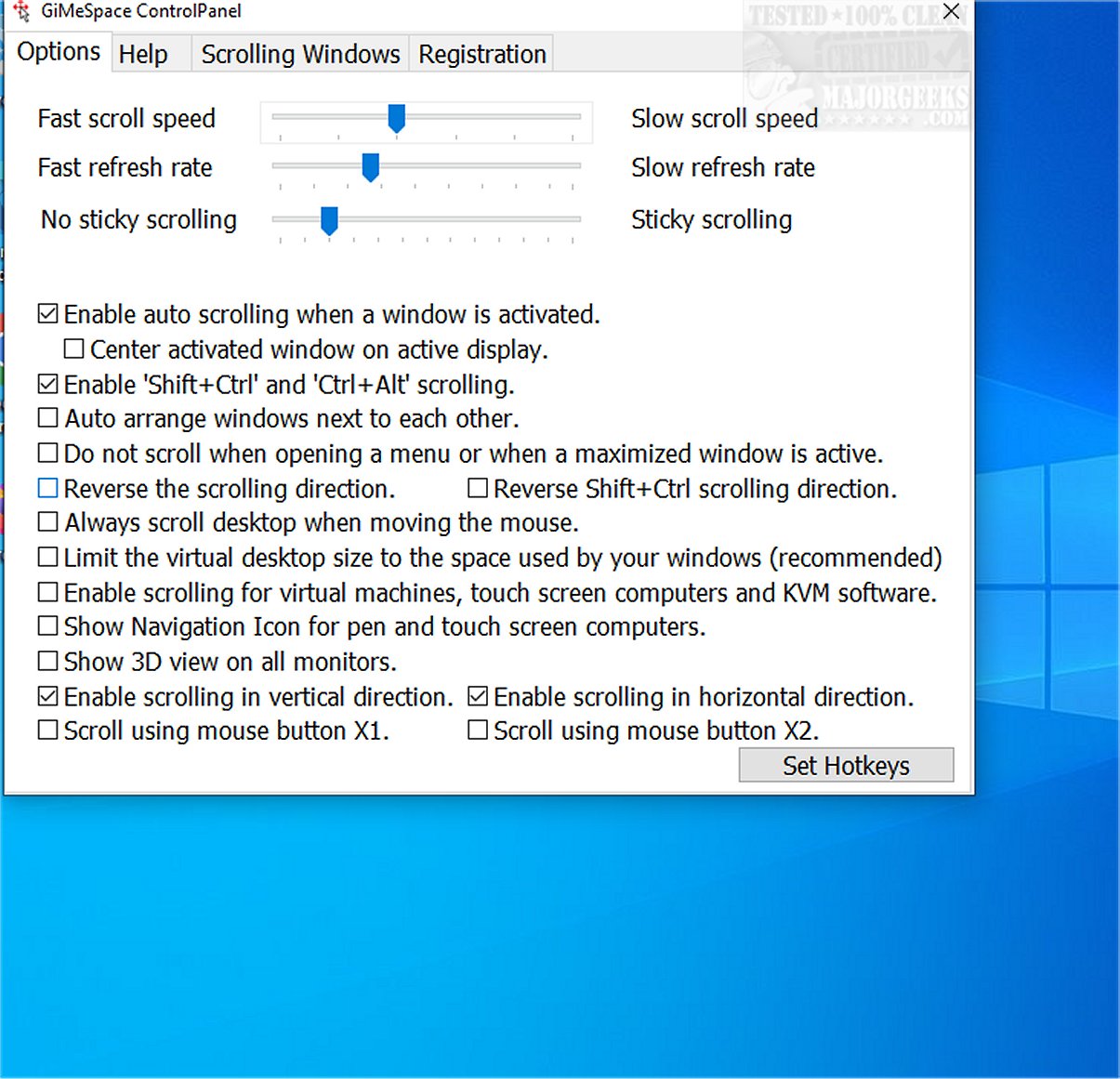Adjust the scroll speed slider handle
This screenshot has width=1120, height=1079.
tap(397, 118)
